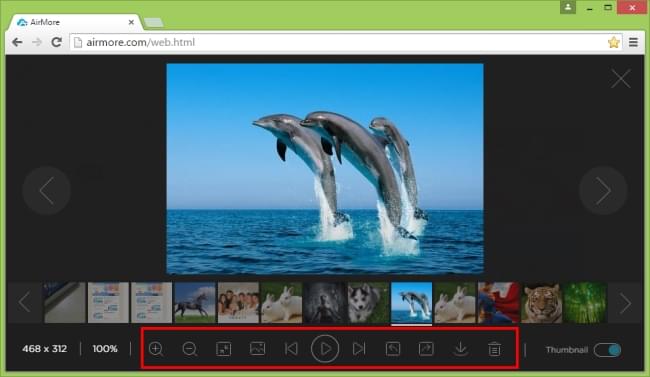Click the actual-size image icon
650x377 pixels.
coord(257,348)
